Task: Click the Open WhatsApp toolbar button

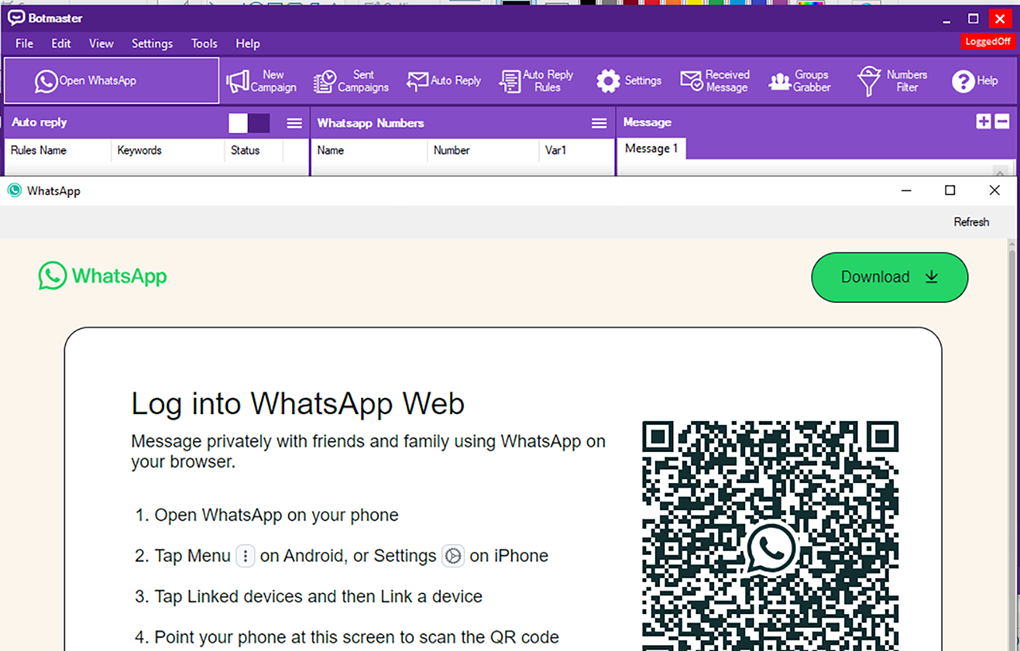Action: [112, 81]
